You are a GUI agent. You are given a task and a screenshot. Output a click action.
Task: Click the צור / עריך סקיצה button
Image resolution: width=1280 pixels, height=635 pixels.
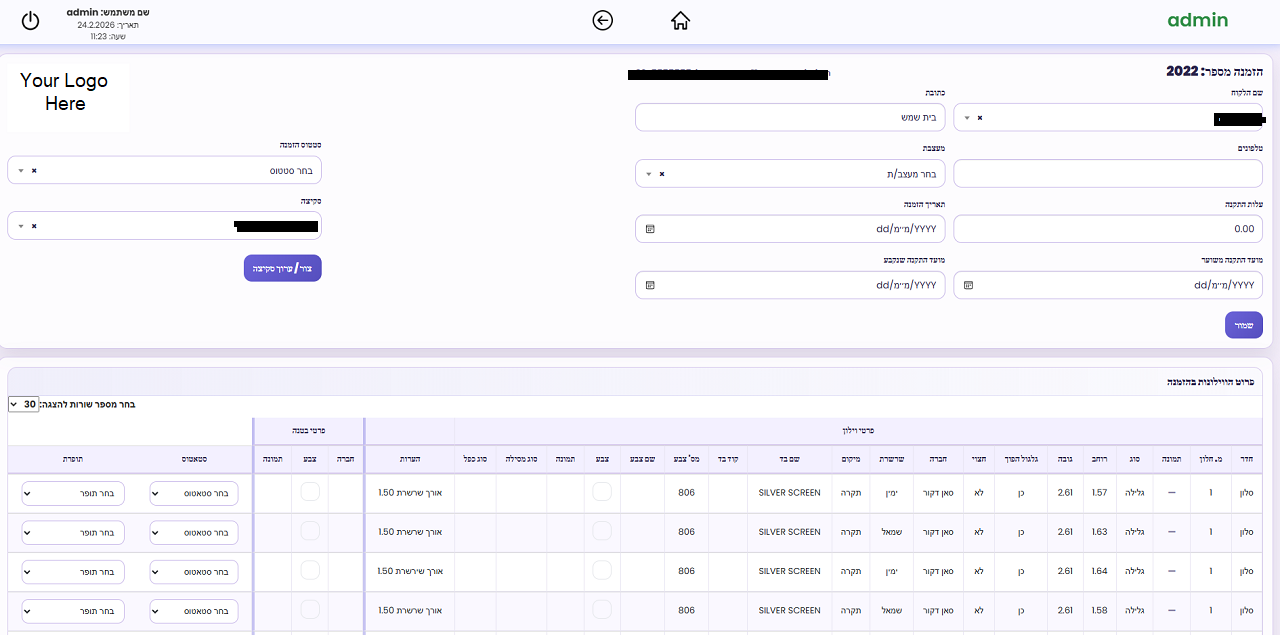282,268
